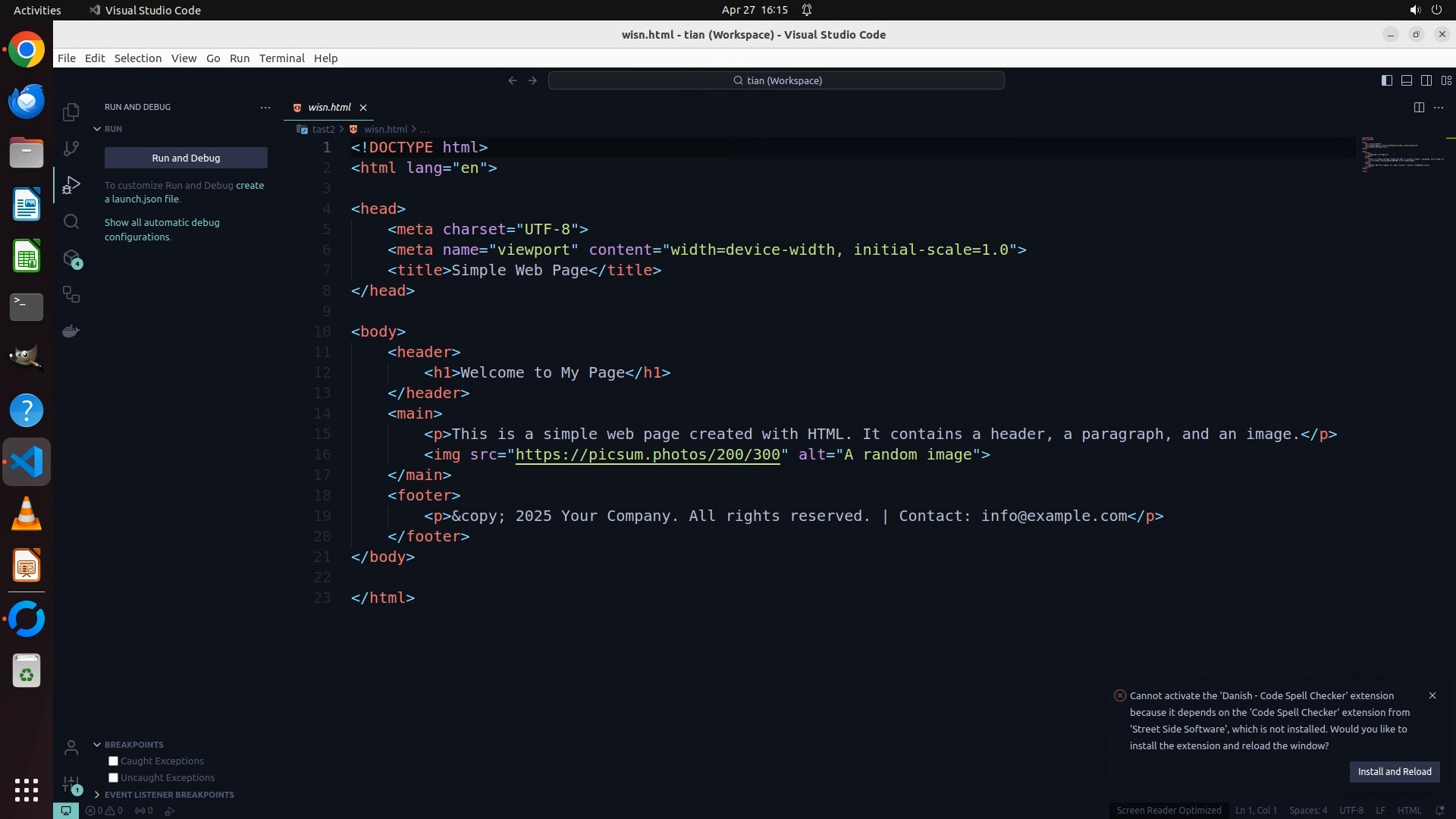Click Install and Reload in the notification
Viewport: 1456px width, 819px height.
pos(1394,771)
